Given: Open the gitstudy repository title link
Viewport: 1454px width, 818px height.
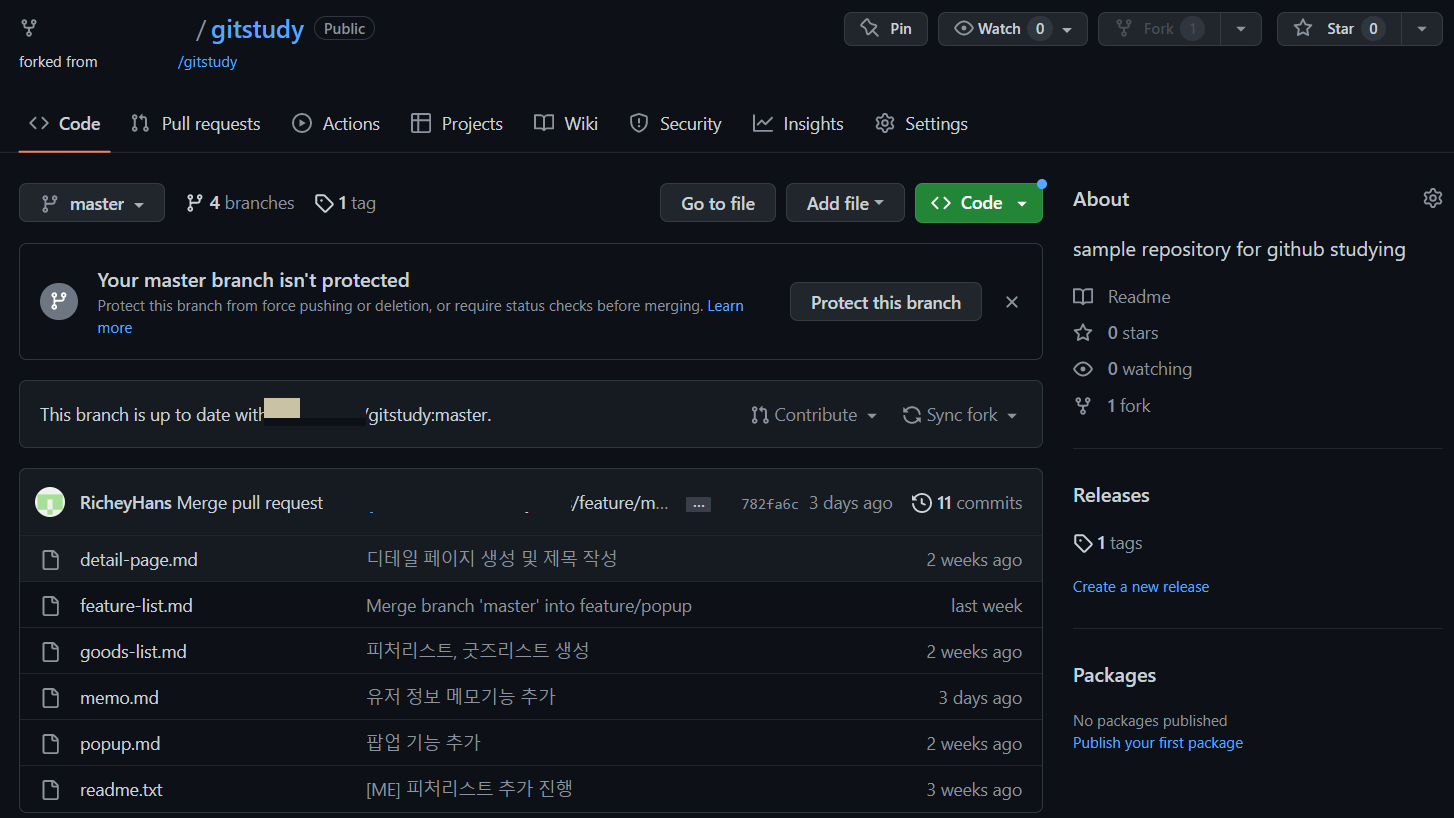Looking at the screenshot, I should coord(257,29).
